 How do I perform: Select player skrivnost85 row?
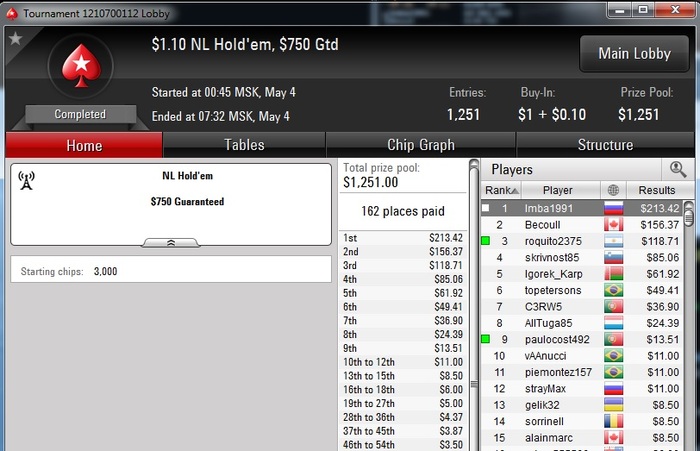click(x=582, y=258)
